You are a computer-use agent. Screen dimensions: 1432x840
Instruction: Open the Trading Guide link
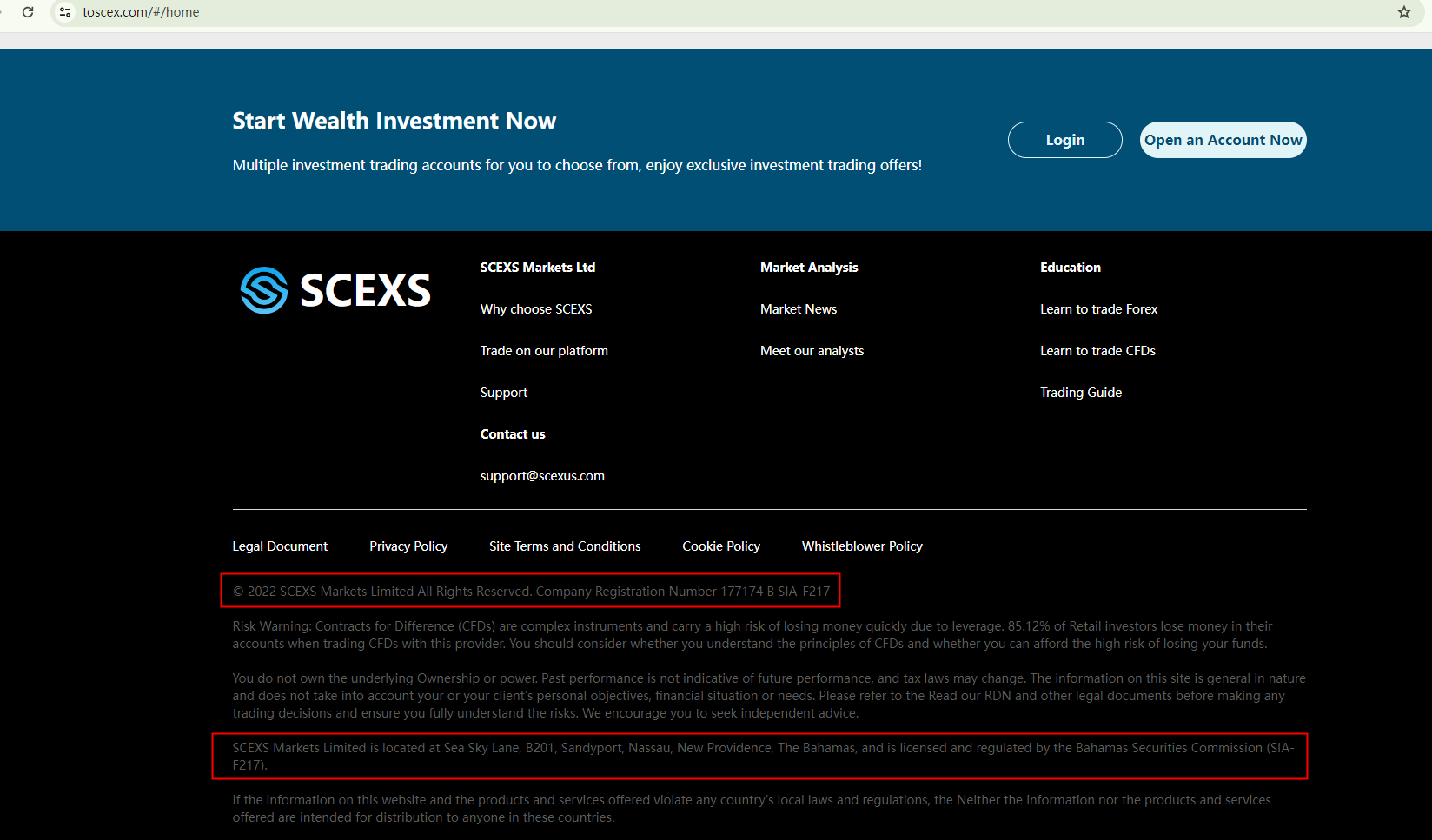pyautogui.click(x=1081, y=393)
